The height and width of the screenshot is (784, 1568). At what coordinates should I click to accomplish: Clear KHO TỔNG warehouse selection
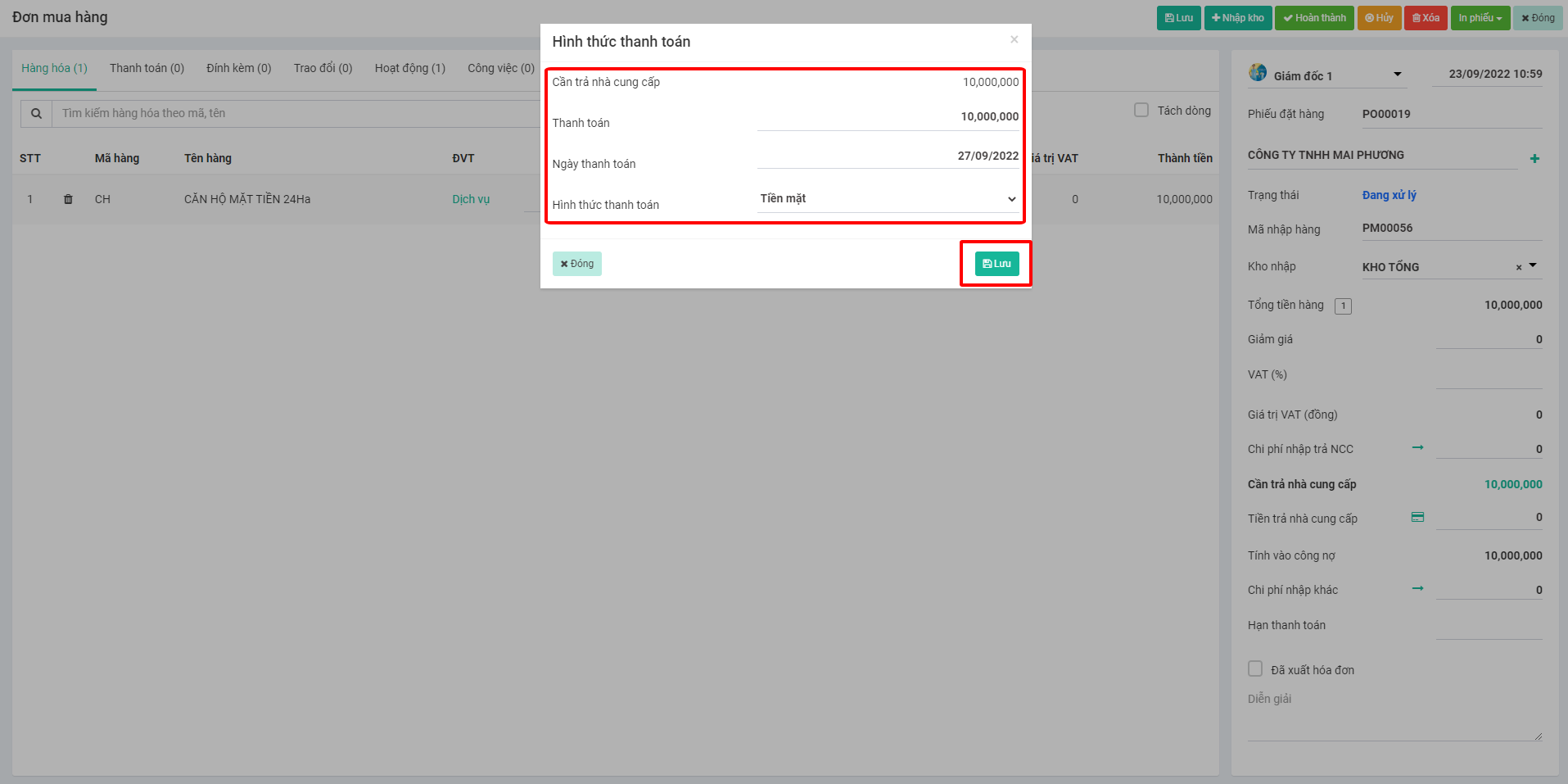click(1519, 267)
